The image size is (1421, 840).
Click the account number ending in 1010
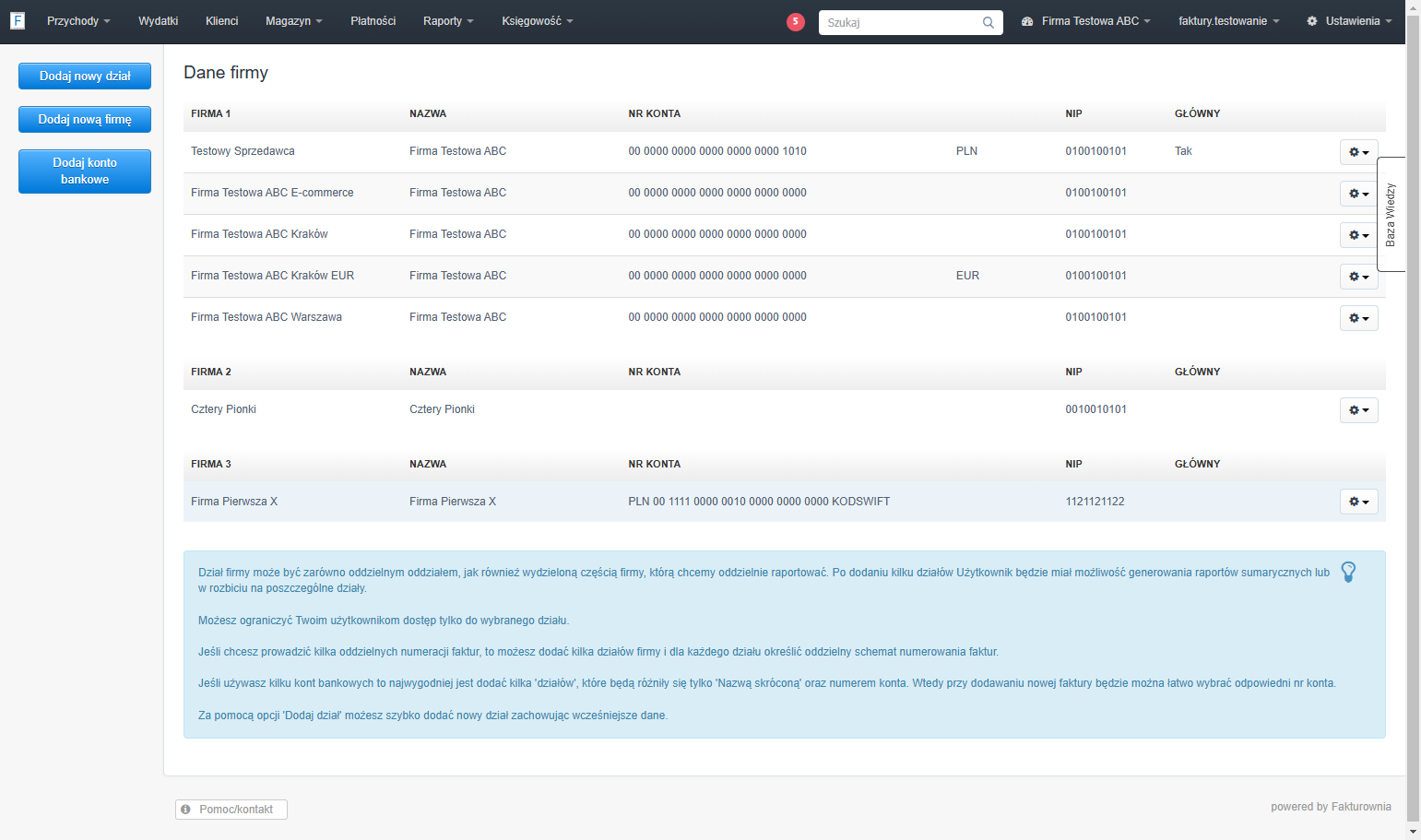click(x=717, y=151)
